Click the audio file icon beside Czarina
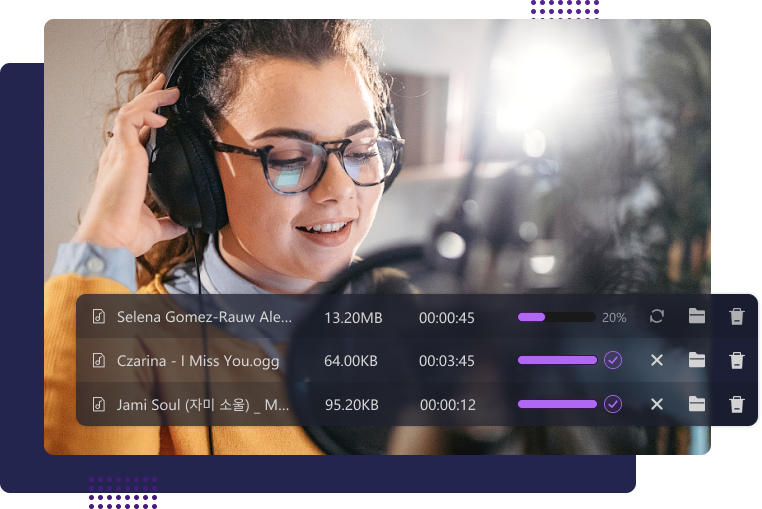762x509 pixels. (x=99, y=360)
